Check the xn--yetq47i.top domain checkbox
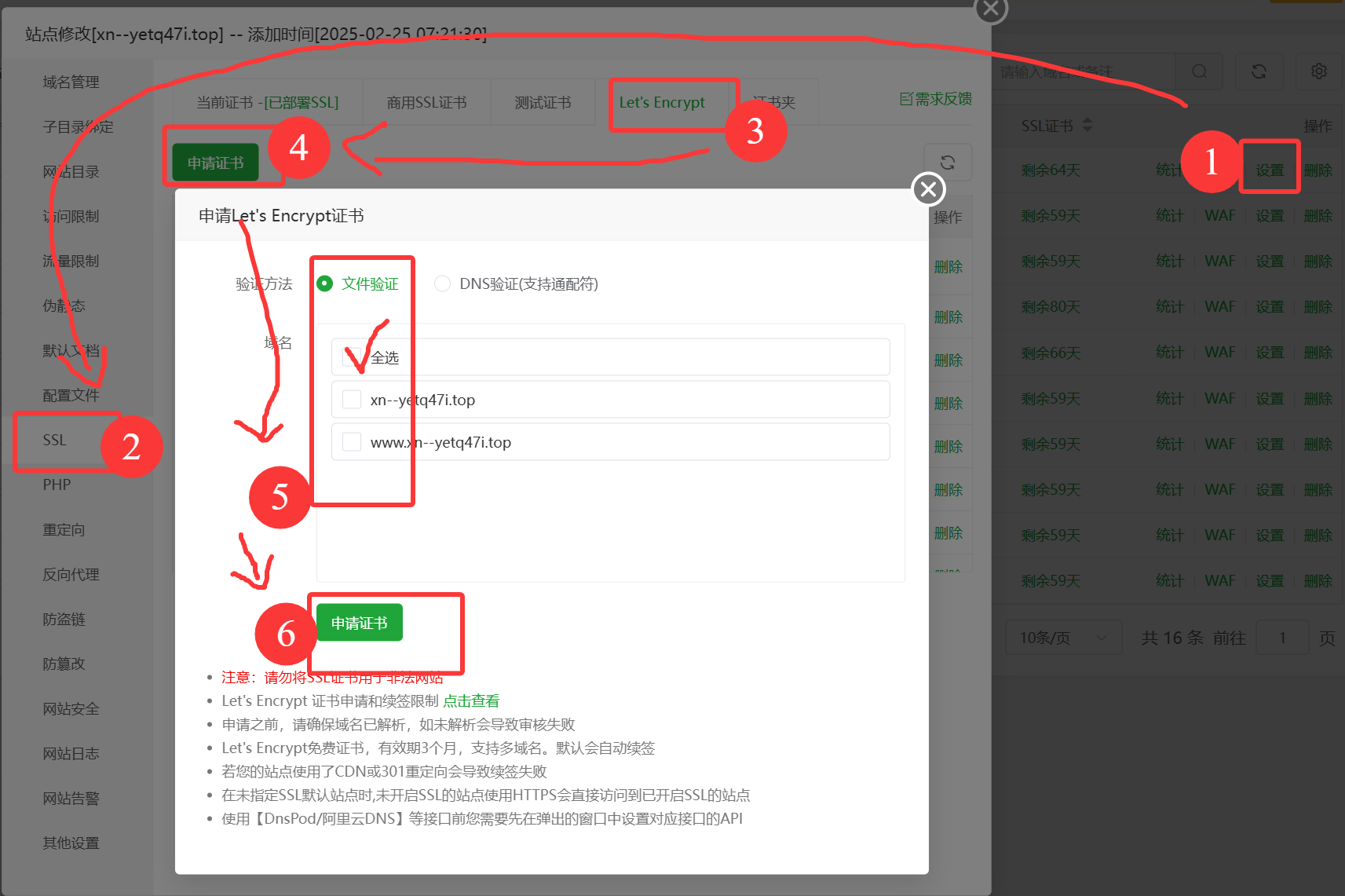The width and height of the screenshot is (1345, 896). click(352, 400)
